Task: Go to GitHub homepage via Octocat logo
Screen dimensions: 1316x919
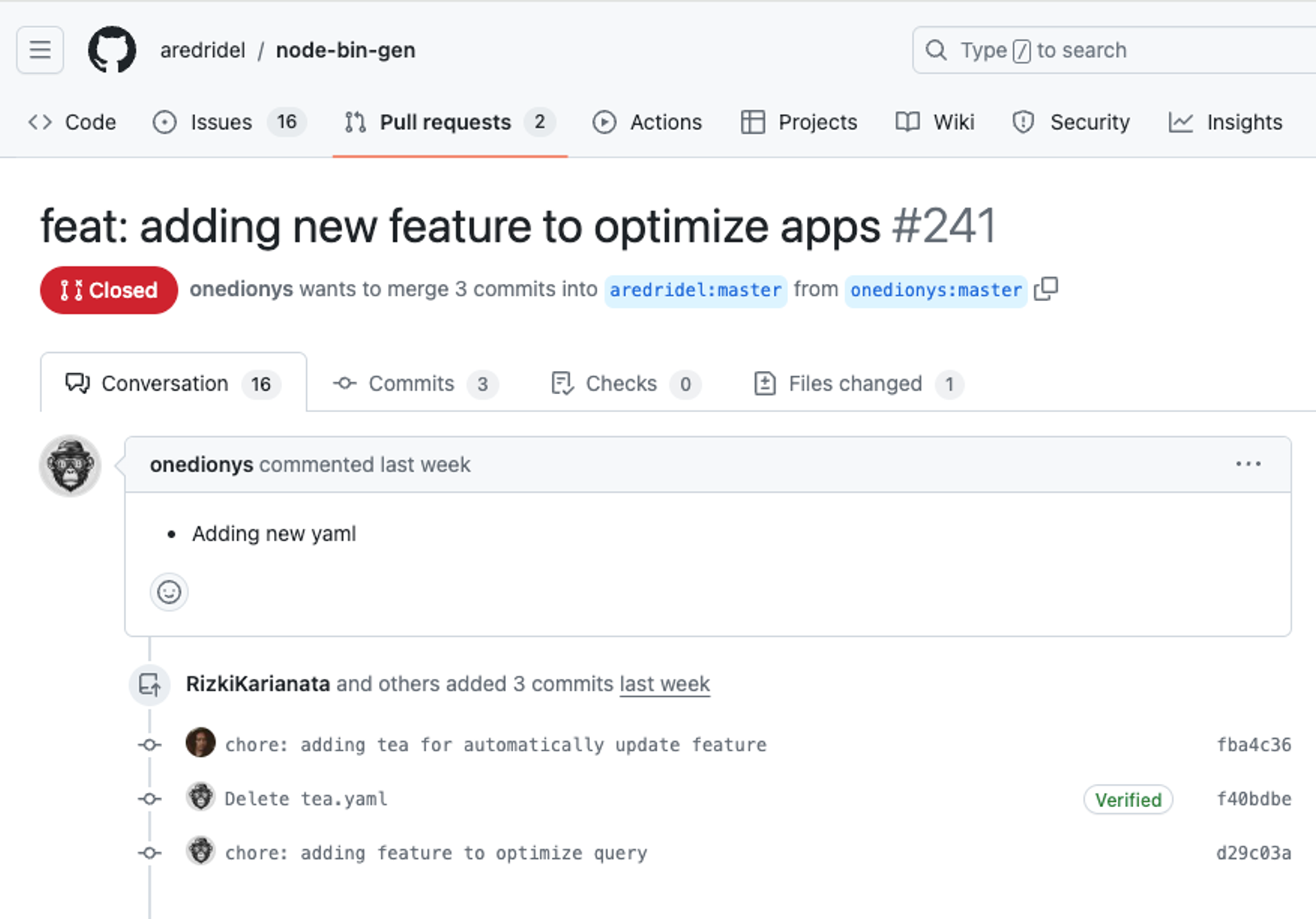Action: [112, 50]
